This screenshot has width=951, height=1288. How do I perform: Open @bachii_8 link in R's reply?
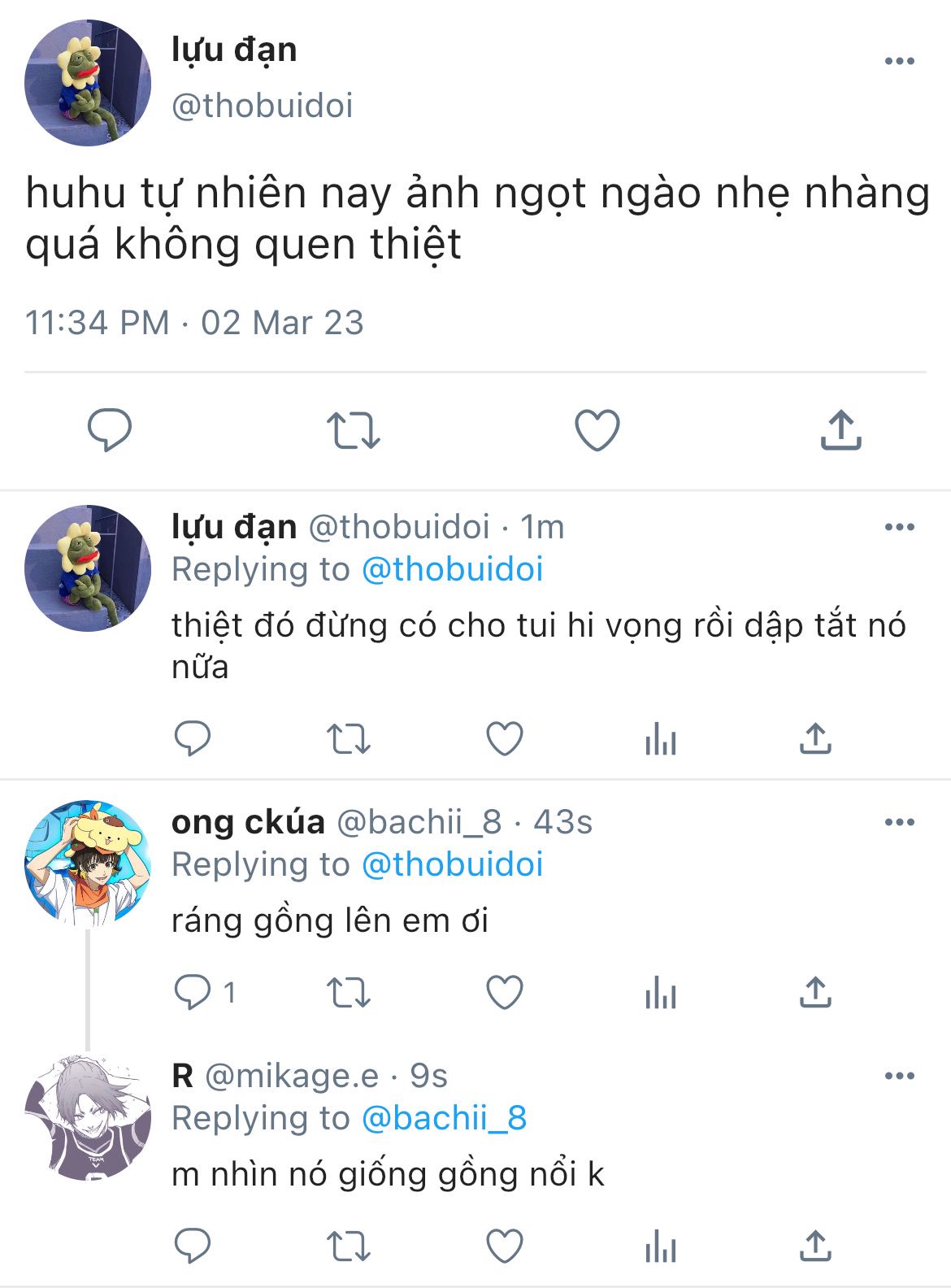pyautogui.click(x=444, y=1118)
